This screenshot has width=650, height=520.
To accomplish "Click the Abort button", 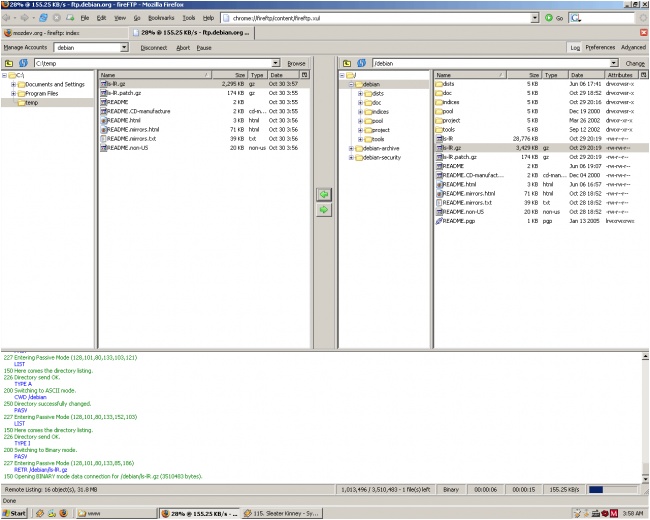I will [x=183, y=48].
